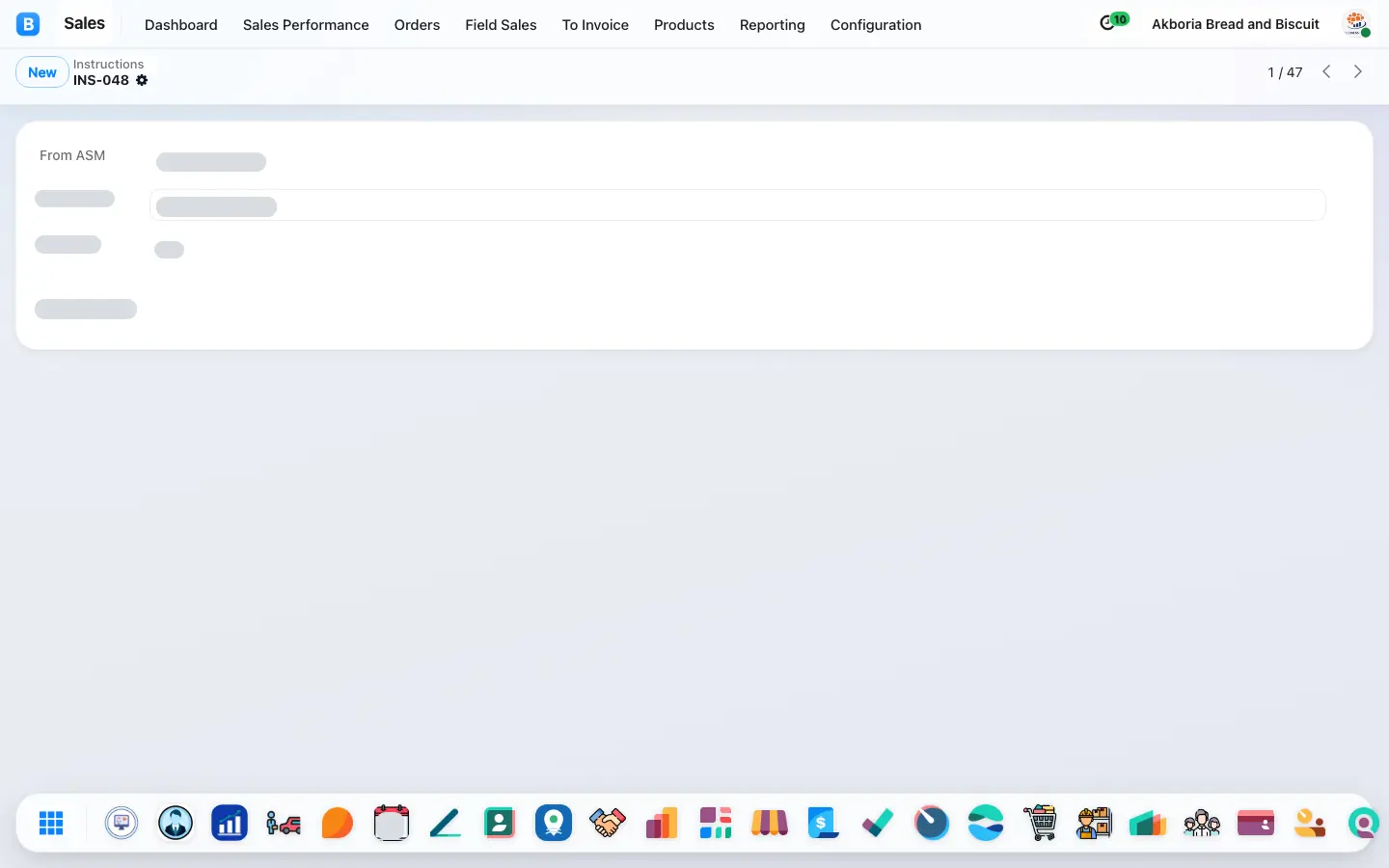Open the activity clock with badge 10
1389x868 pixels.
point(1113,21)
